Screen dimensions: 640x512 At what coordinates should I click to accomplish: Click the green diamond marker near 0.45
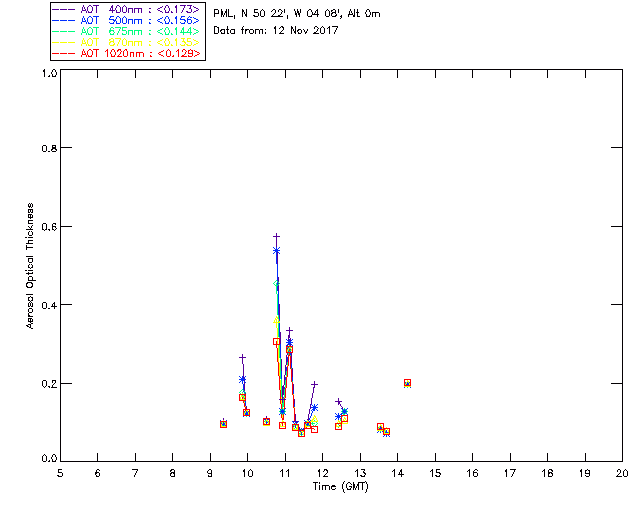pos(276,284)
